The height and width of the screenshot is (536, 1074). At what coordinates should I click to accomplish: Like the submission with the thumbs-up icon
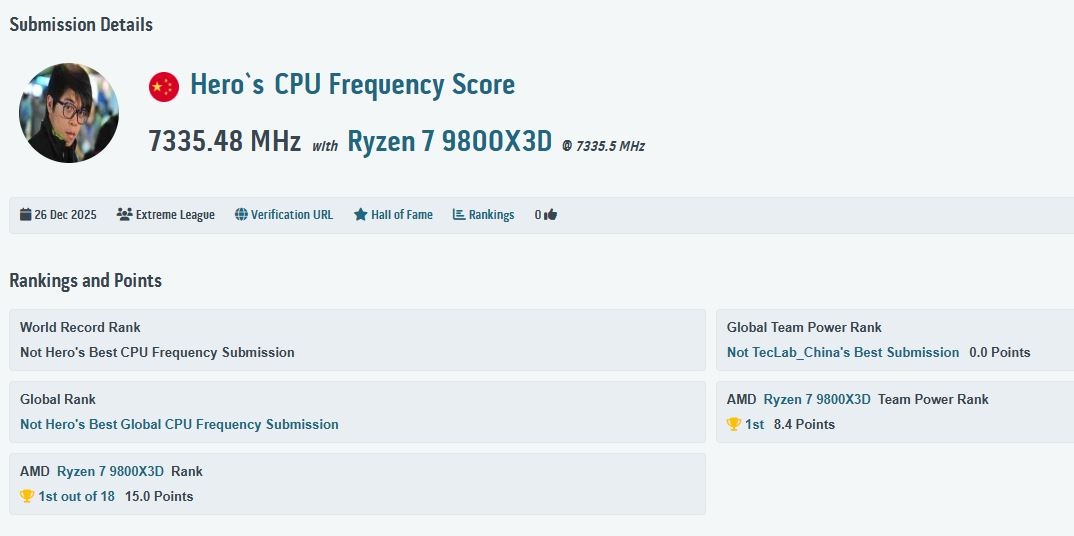(x=550, y=215)
